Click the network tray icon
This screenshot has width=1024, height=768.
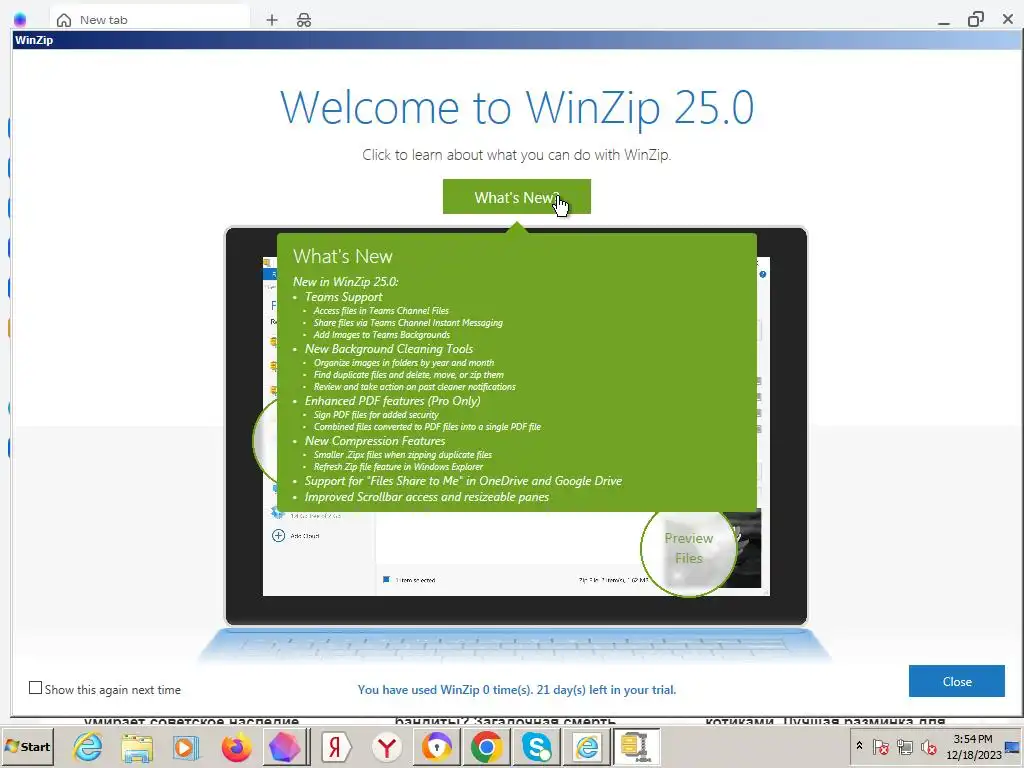(904, 746)
